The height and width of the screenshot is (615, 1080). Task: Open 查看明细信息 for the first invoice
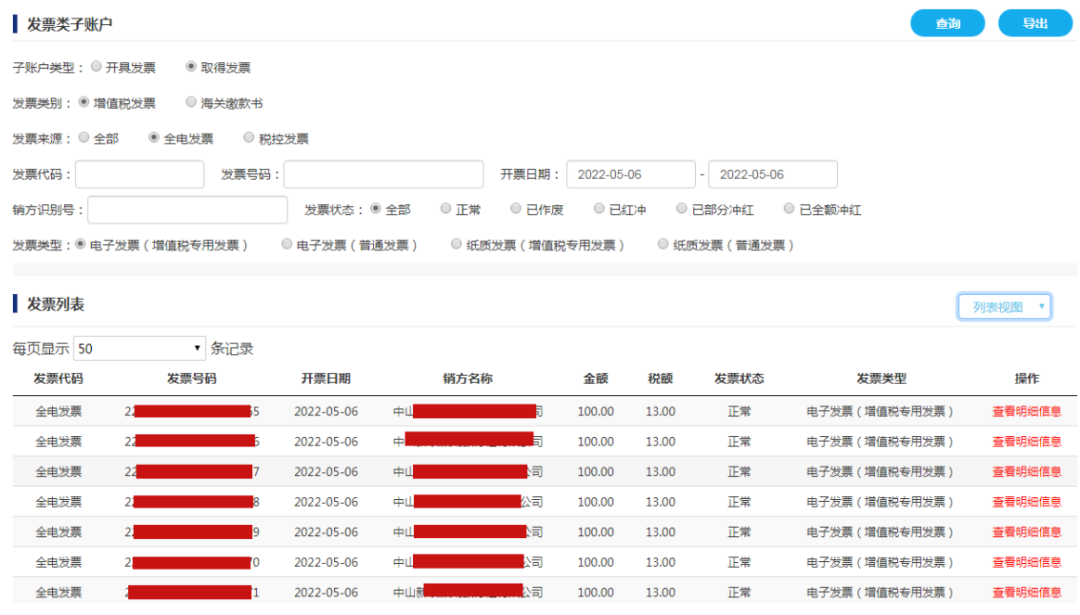pyautogui.click(x=1026, y=411)
